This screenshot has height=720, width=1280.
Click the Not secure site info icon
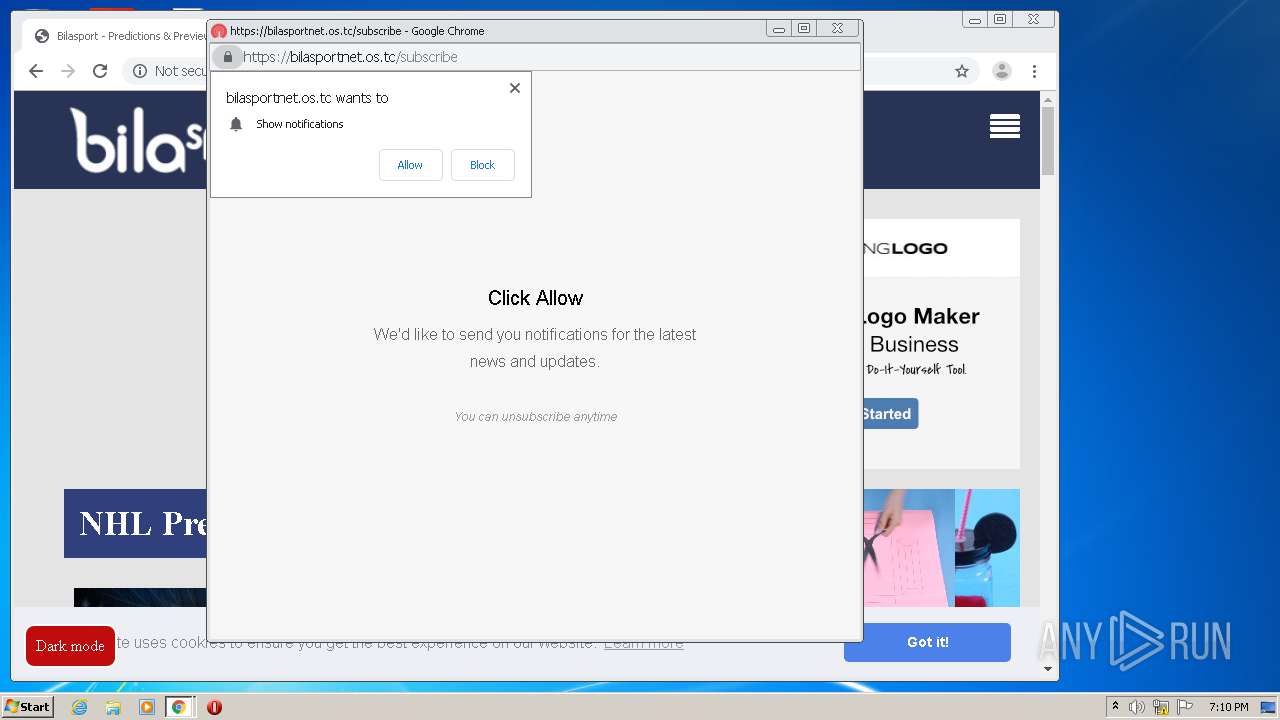pos(140,71)
